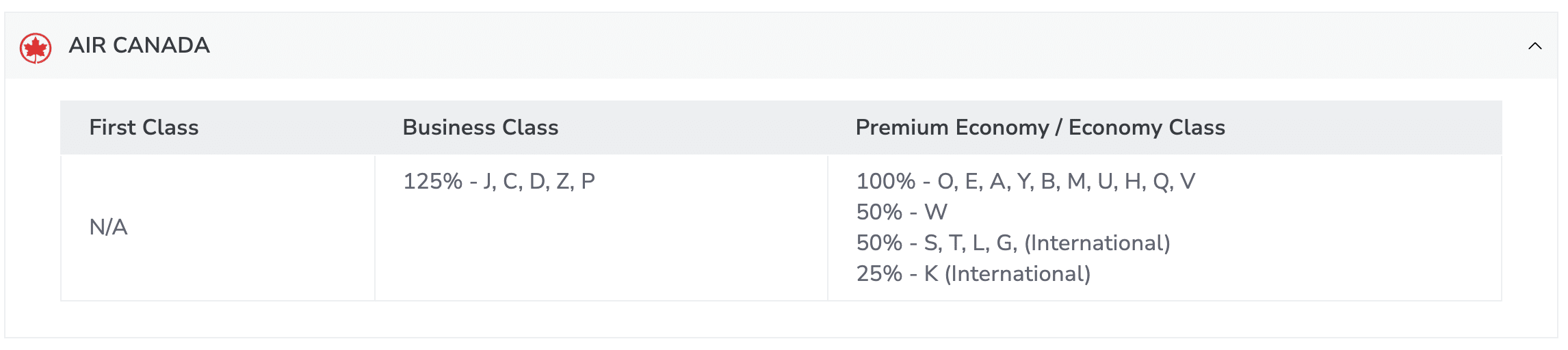Click the W fare class letter
The image size is (1568, 350).
point(936,212)
